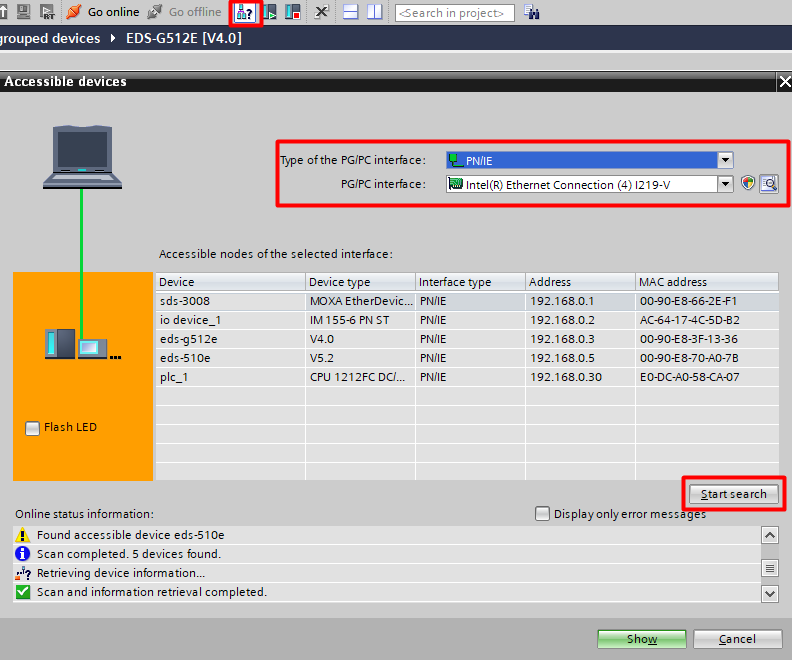Open the Accessible devices toolbar icon
792x660 pixels.
(245, 13)
